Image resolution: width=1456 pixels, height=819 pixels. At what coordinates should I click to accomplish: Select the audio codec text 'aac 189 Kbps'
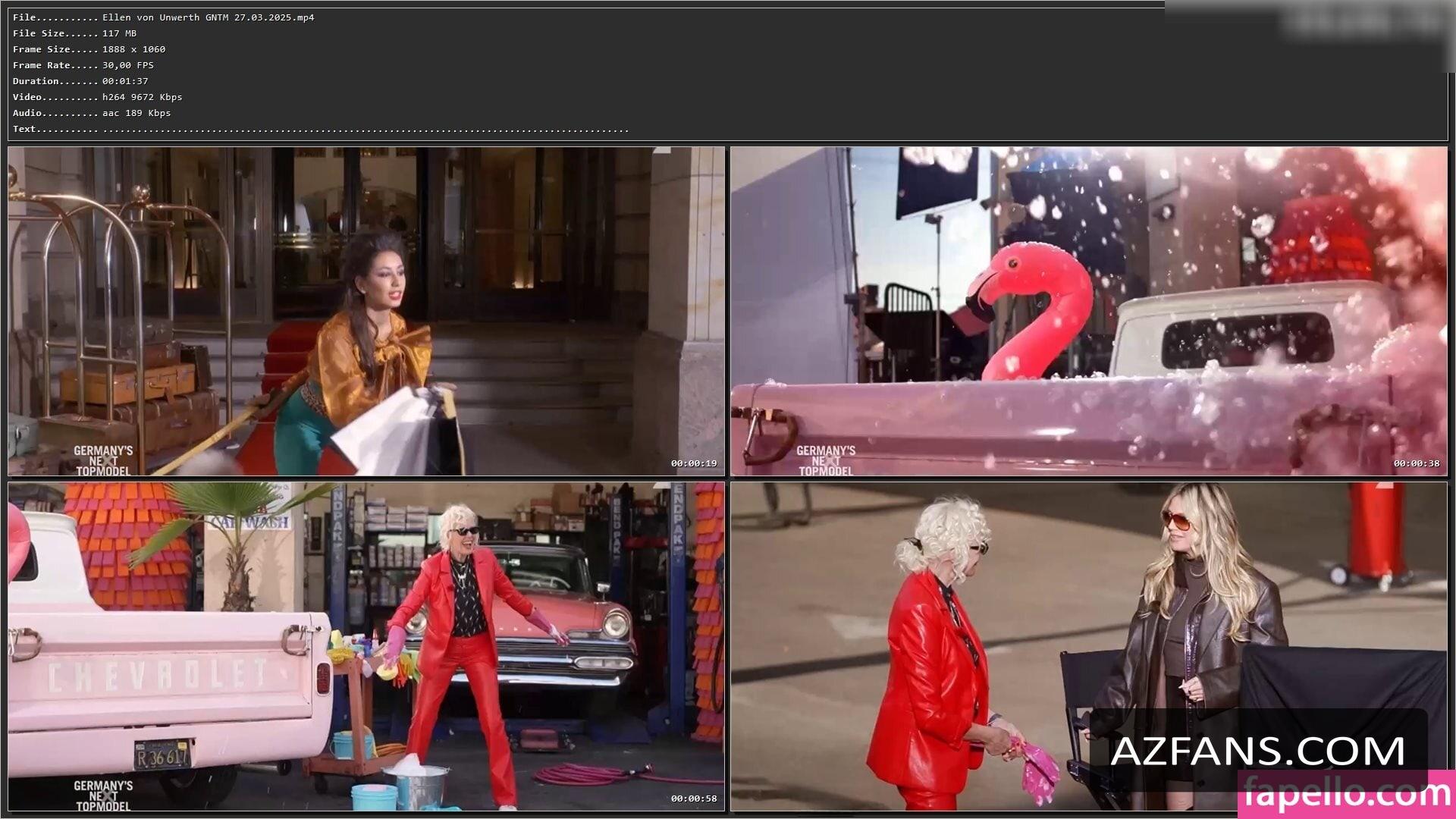pos(136,113)
